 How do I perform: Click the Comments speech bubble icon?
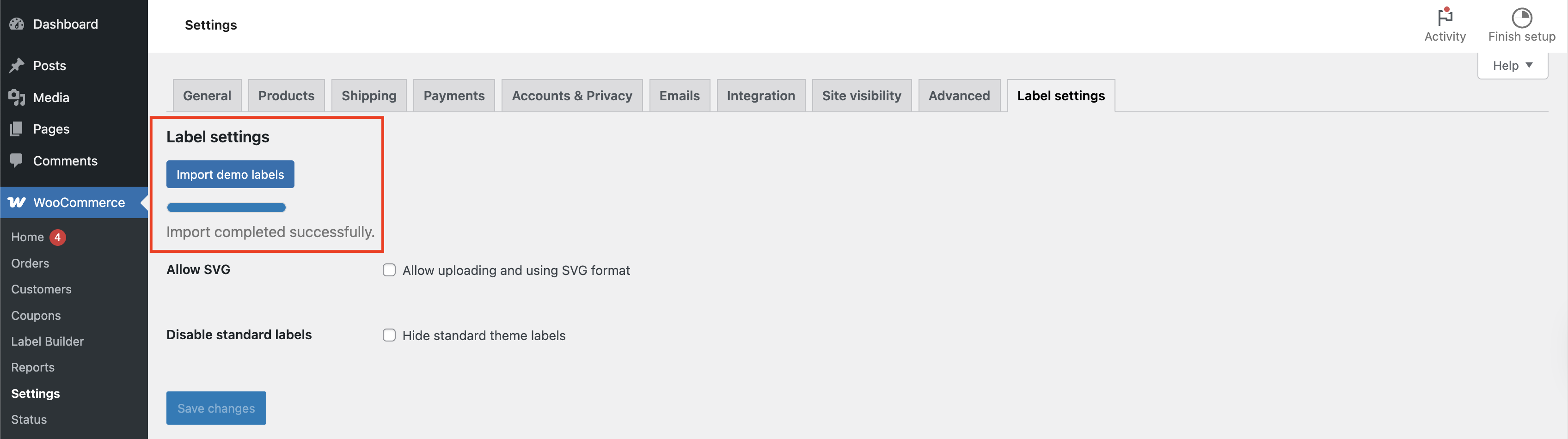click(x=17, y=161)
